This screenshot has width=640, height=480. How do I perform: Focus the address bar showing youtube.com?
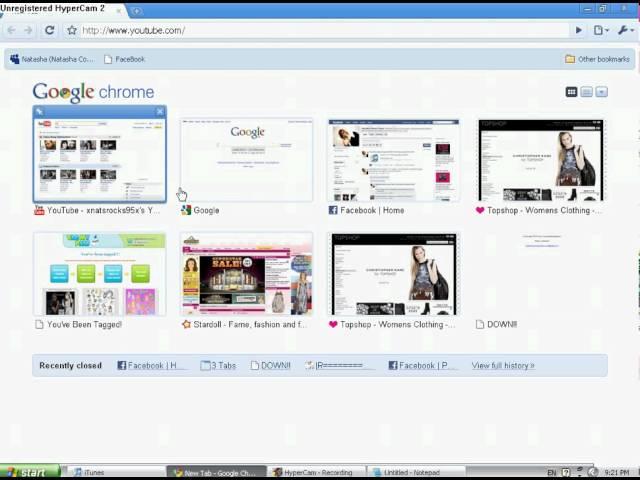[323, 31]
